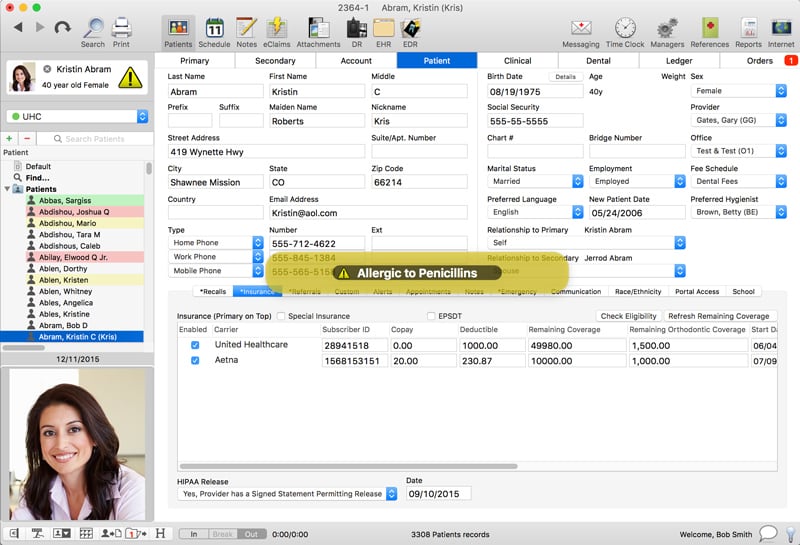Open Marital Status dropdown
The height and width of the screenshot is (545, 800).
pyautogui.click(x=535, y=181)
